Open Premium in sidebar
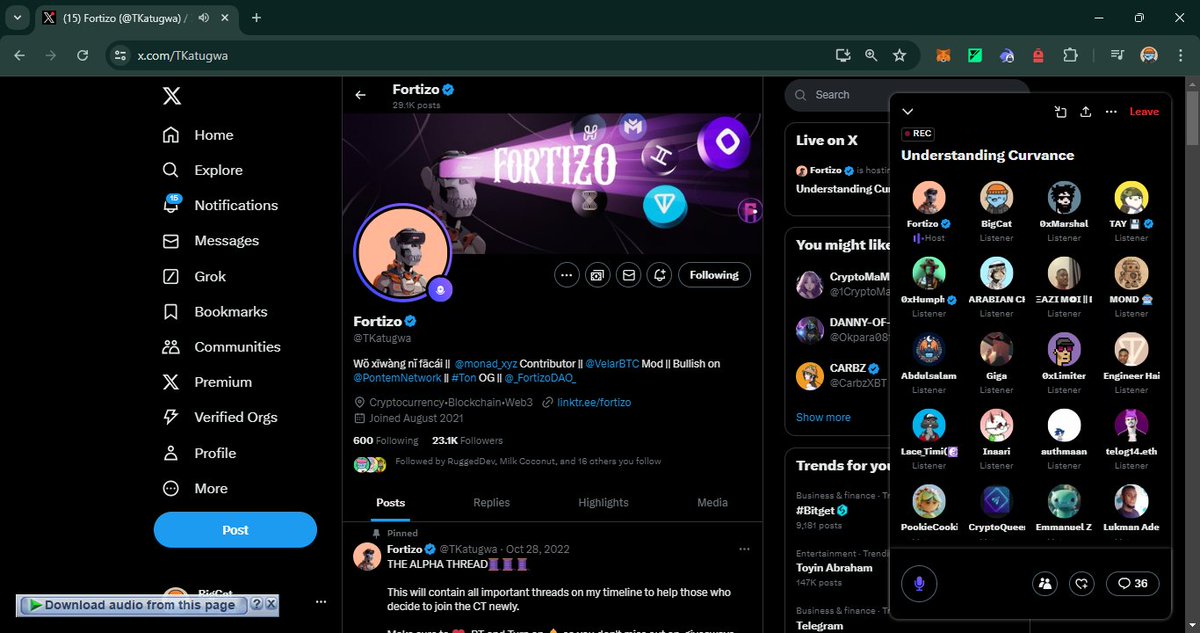 [208, 382]
